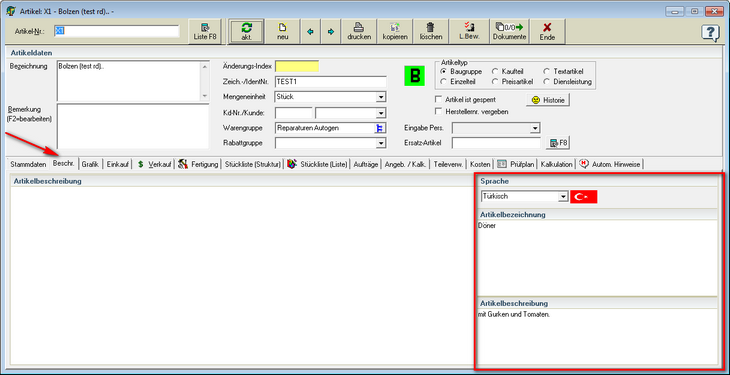The height and width of the screenshot is (375, 730).
Task: Refresh the article with the akt. button
Action: pyautogui.click(x=247, y=32)
